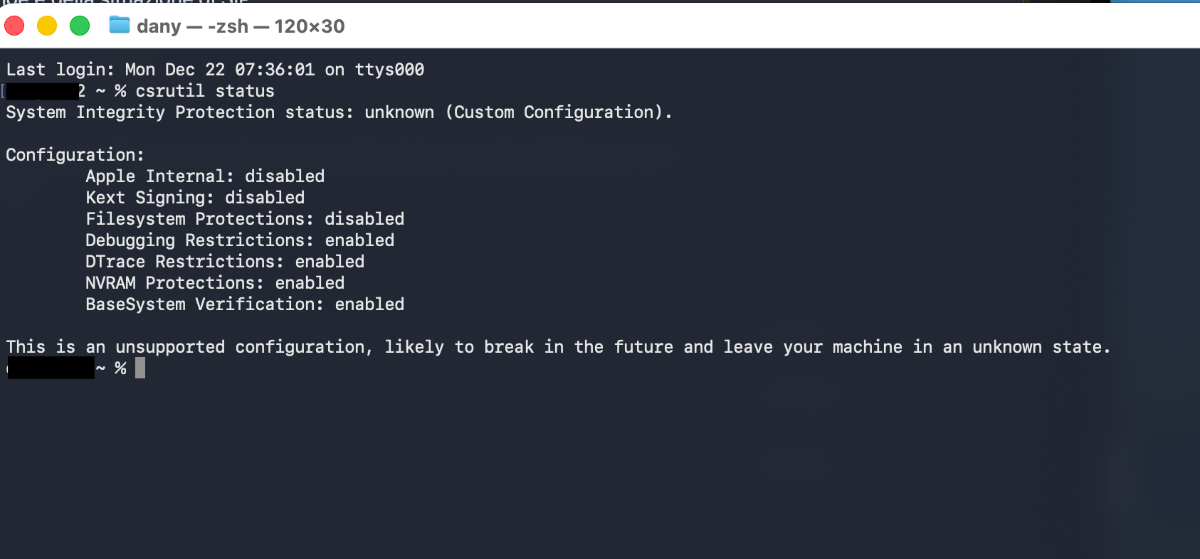1200x559 pixels.
Task: Click the "BaseSystem Verification: enabled" entry
Action: [245, 304]
